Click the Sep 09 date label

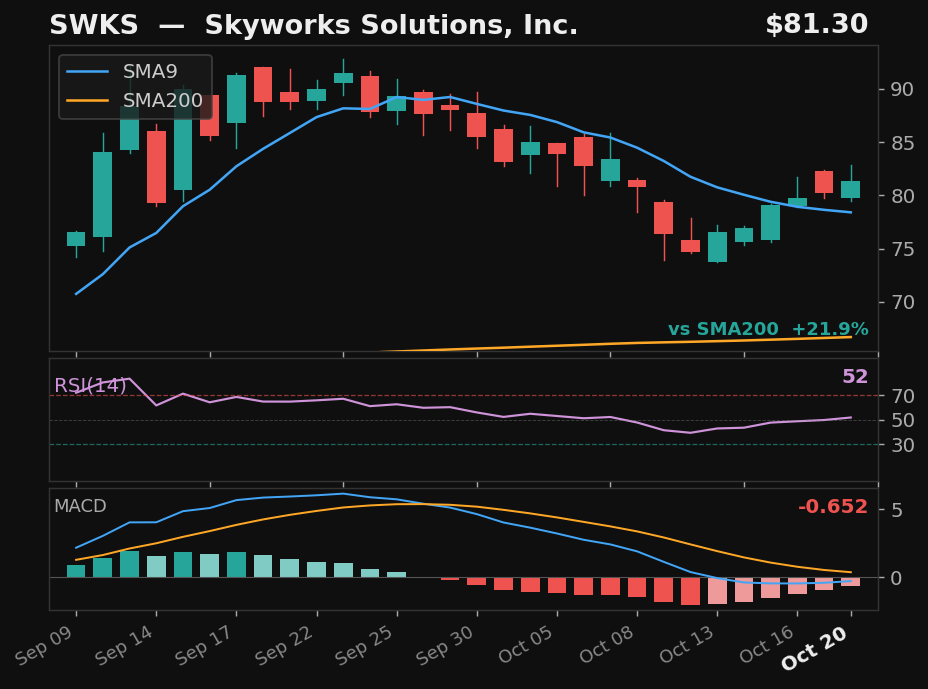point(44,646)
